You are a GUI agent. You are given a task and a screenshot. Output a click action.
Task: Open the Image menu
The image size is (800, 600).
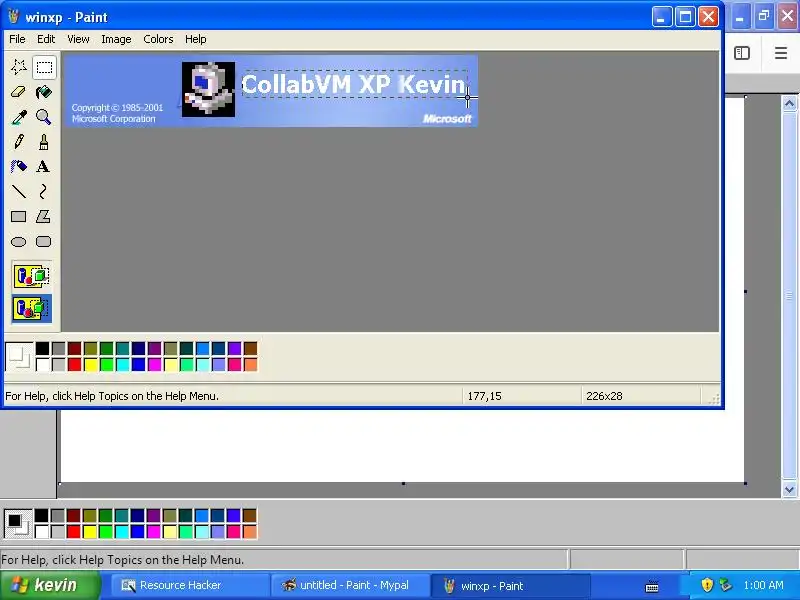click(116, 39)
